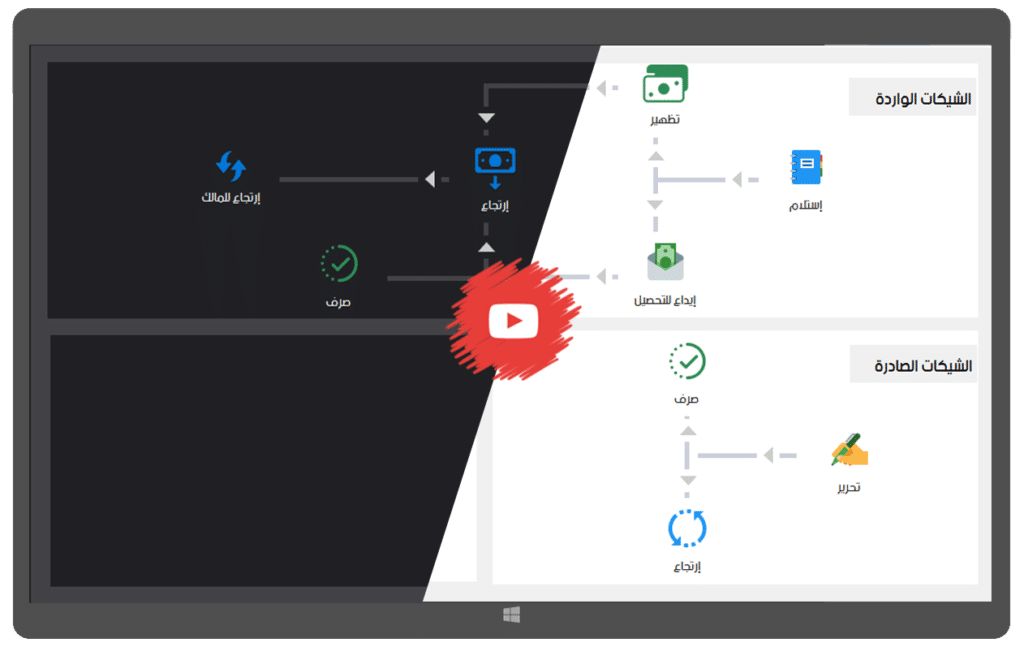The height and width of the screenshot is (647, 1024).
Task: Play the embedded YouTube video
Action: click(x=516, y=320)
